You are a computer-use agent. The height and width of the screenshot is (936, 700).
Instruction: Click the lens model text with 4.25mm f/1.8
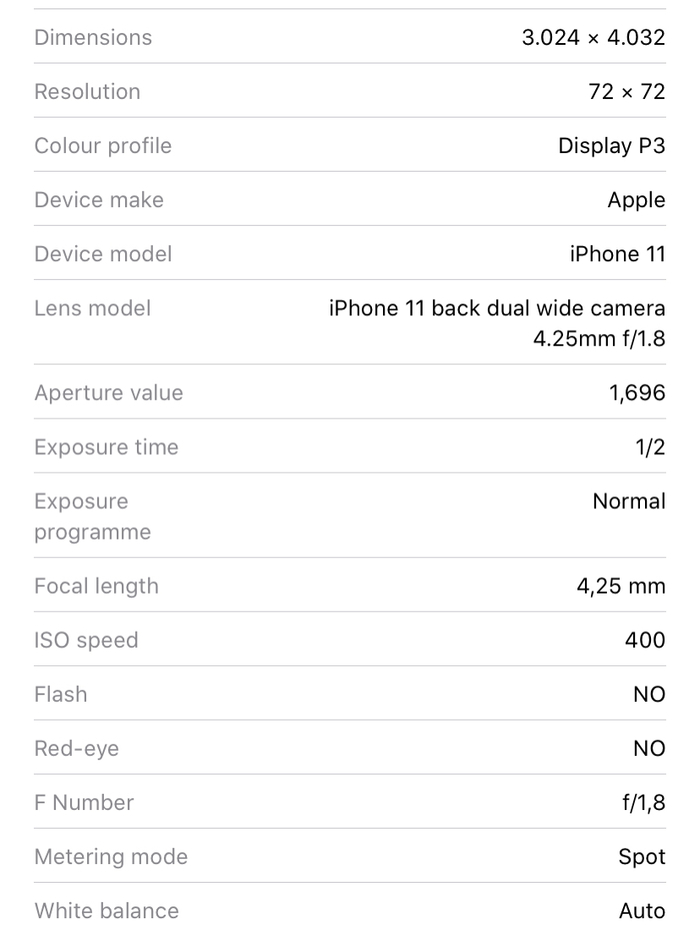pyautogui.click(x=497, y=323)
